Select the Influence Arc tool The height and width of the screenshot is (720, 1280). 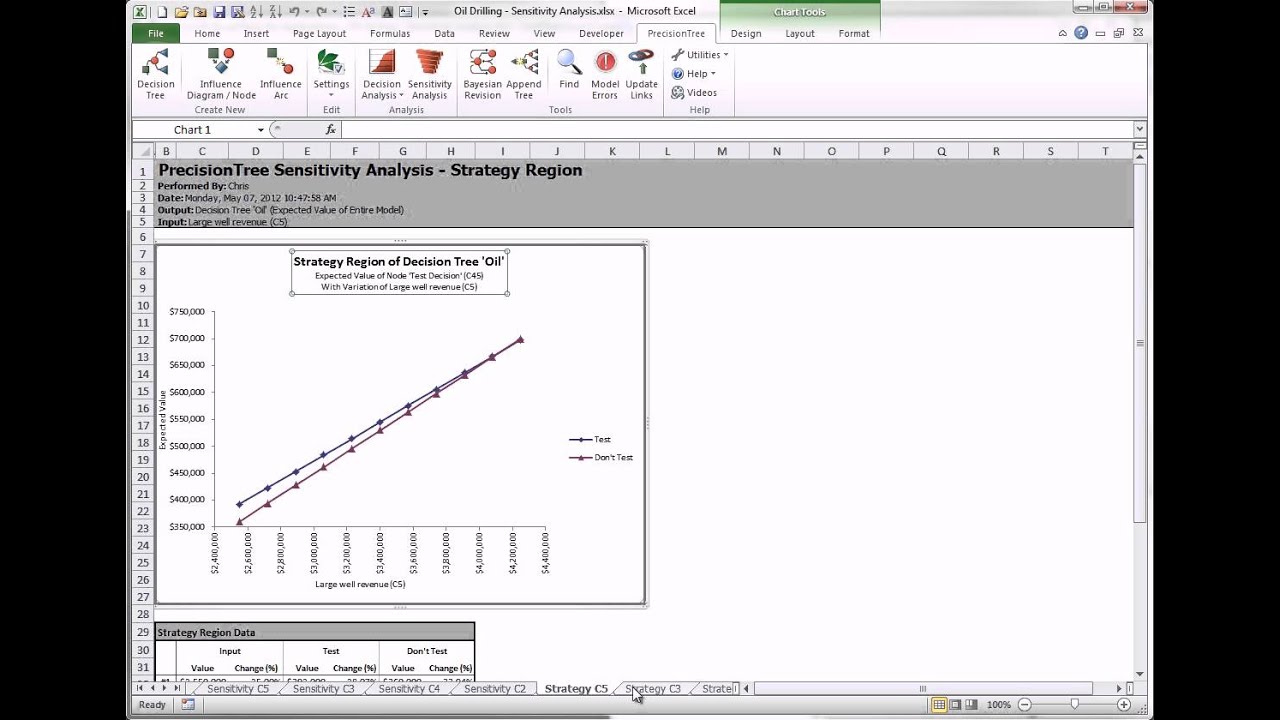281,74
